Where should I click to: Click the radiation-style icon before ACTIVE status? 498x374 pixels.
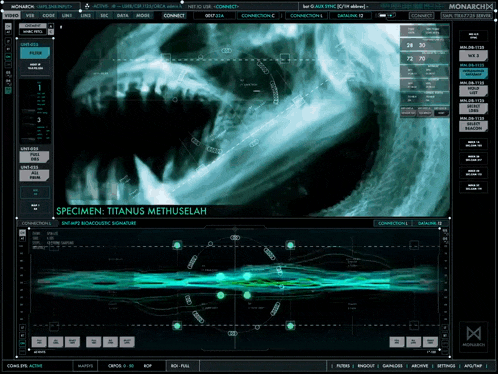[87, 6]
